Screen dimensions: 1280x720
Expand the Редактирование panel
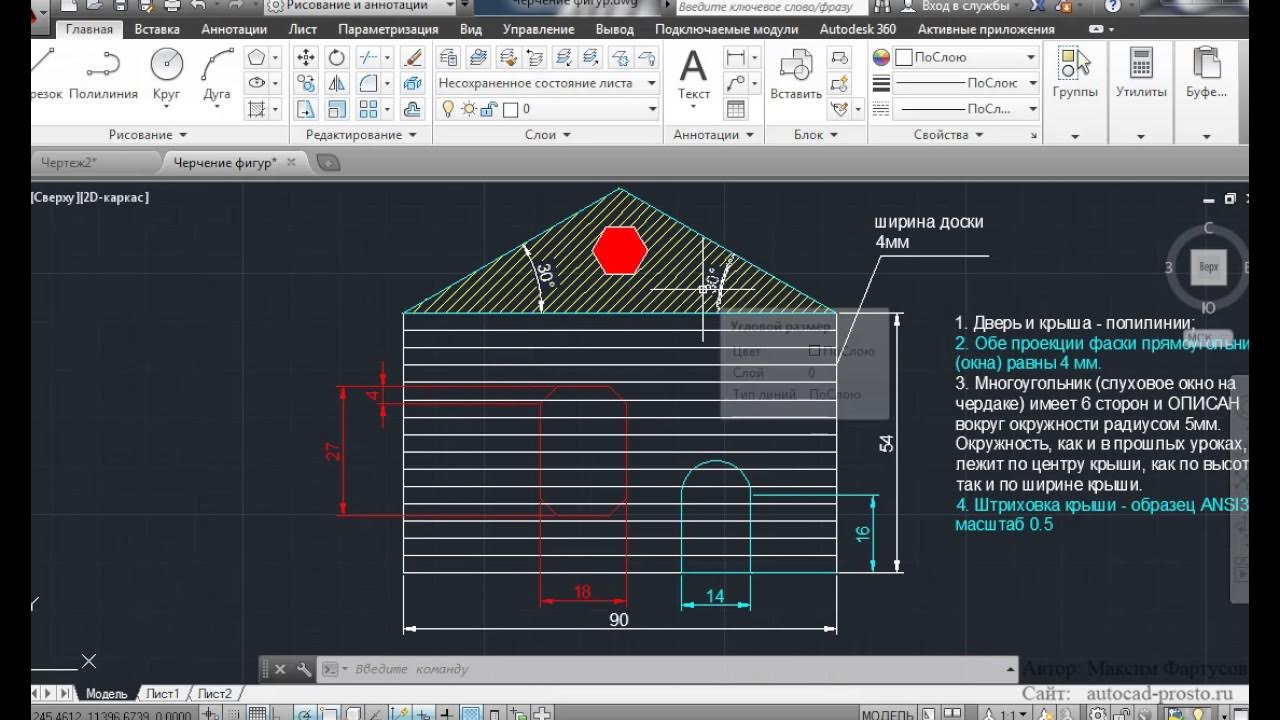point(361,134)
